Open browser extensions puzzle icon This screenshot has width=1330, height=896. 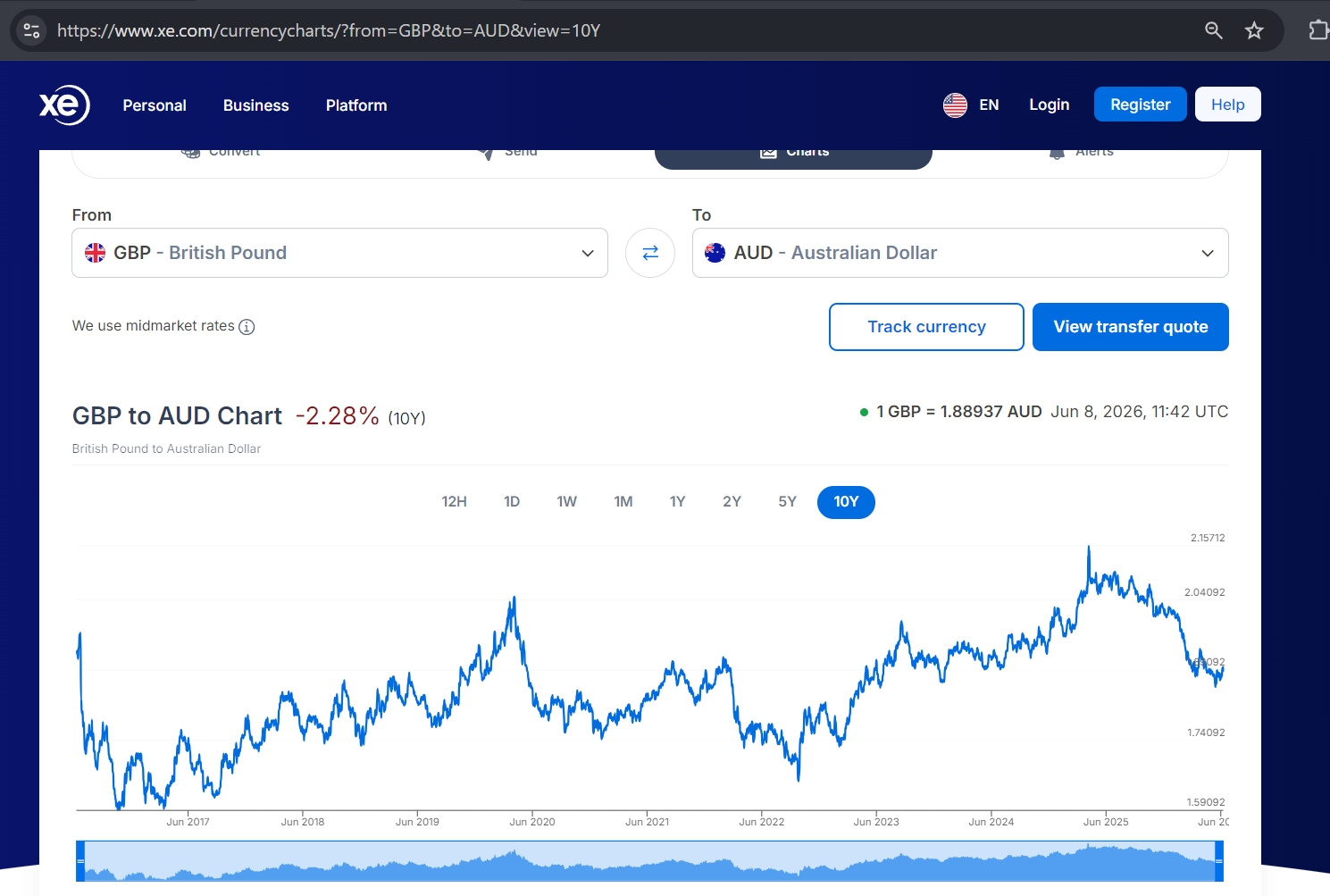tap(1318, 30)
